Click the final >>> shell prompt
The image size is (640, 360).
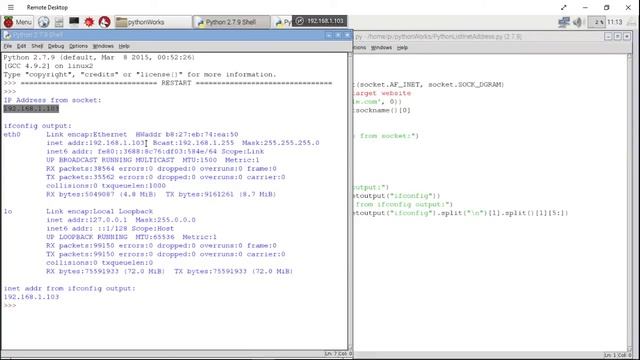[10, 305]
